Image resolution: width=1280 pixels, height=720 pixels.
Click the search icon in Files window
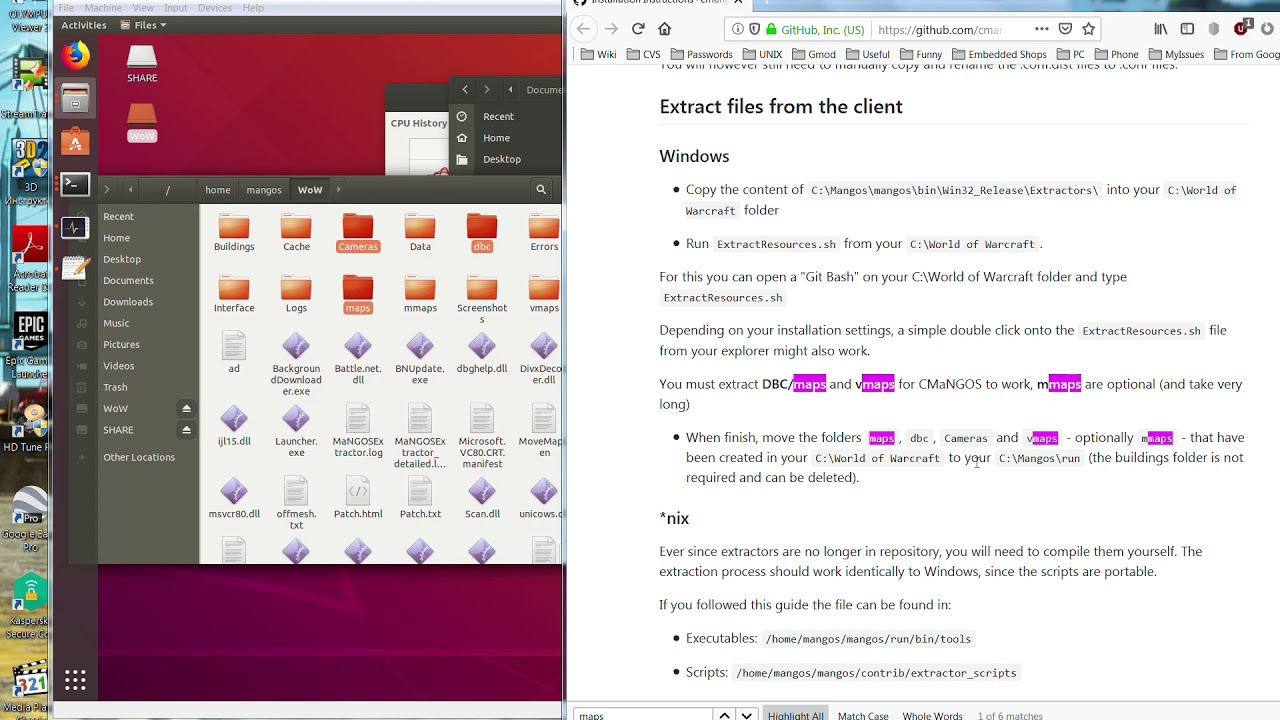click(541, 189)
